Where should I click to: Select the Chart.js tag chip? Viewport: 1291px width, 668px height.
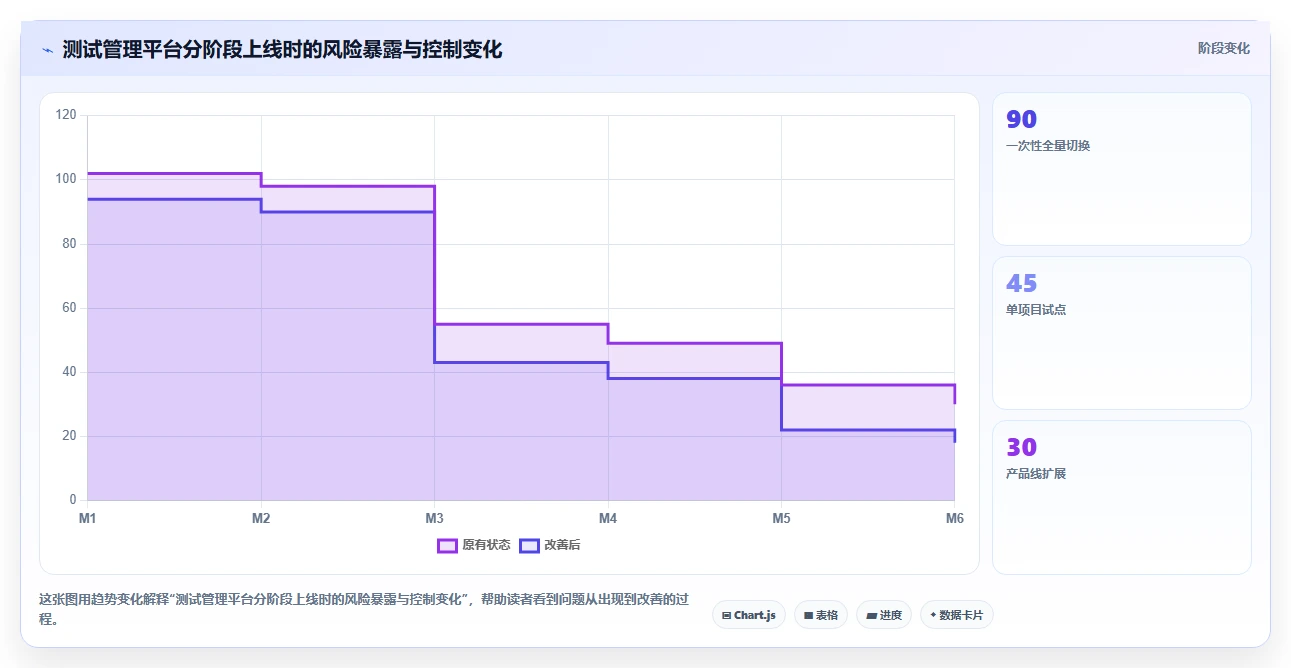point(749,615)
